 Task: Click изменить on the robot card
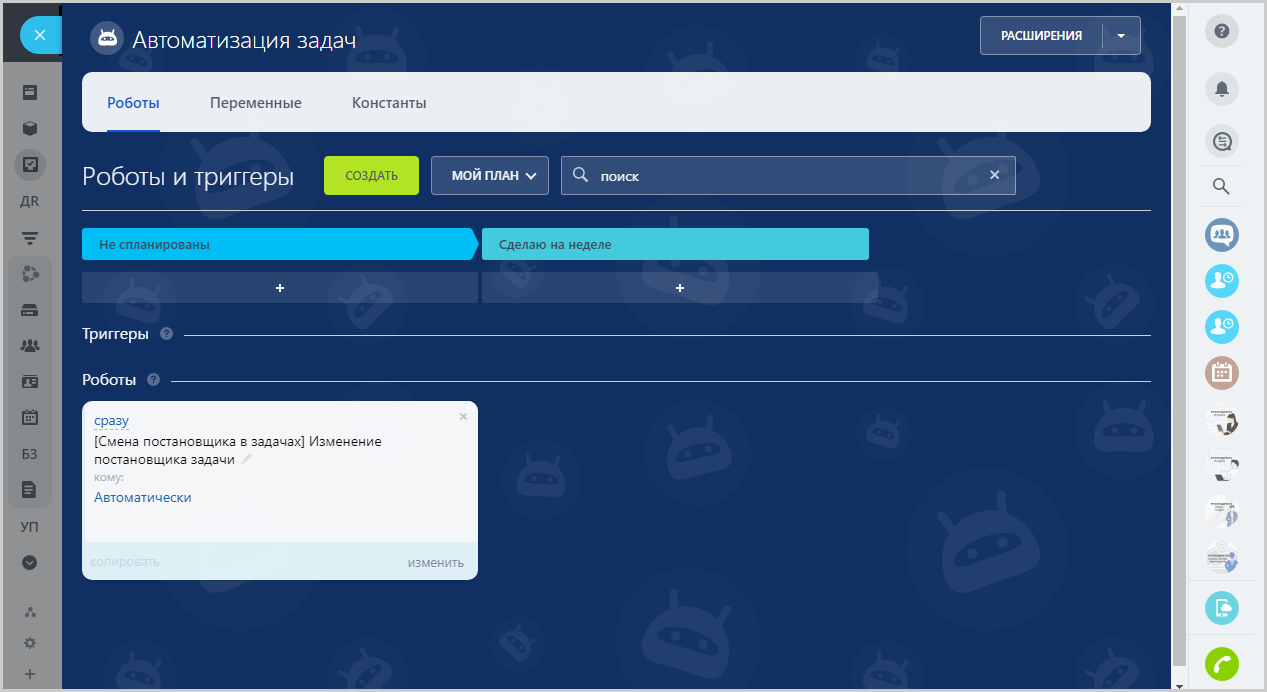[436, 562]
